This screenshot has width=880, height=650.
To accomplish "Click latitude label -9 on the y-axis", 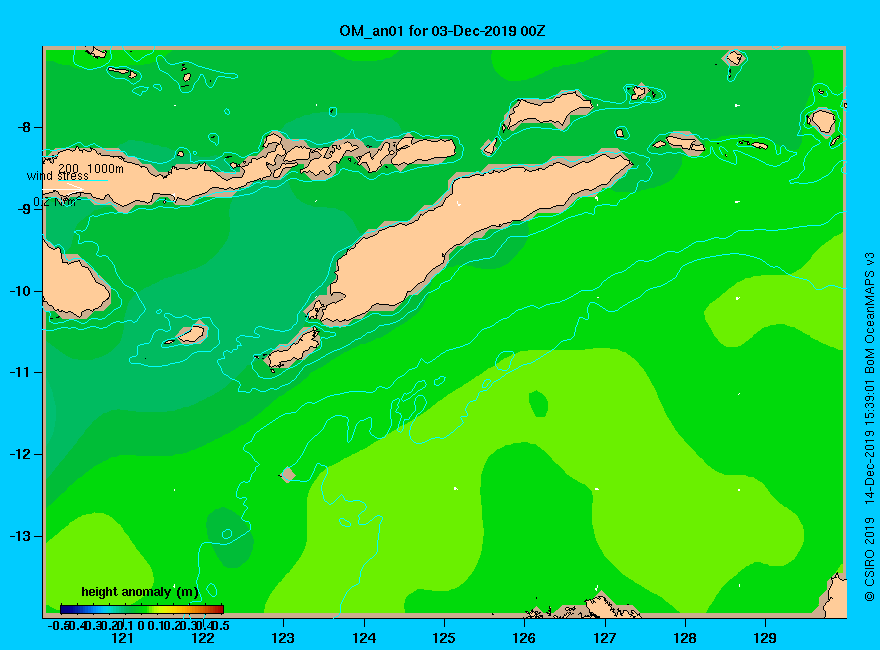I will click(x=24, y=209).
